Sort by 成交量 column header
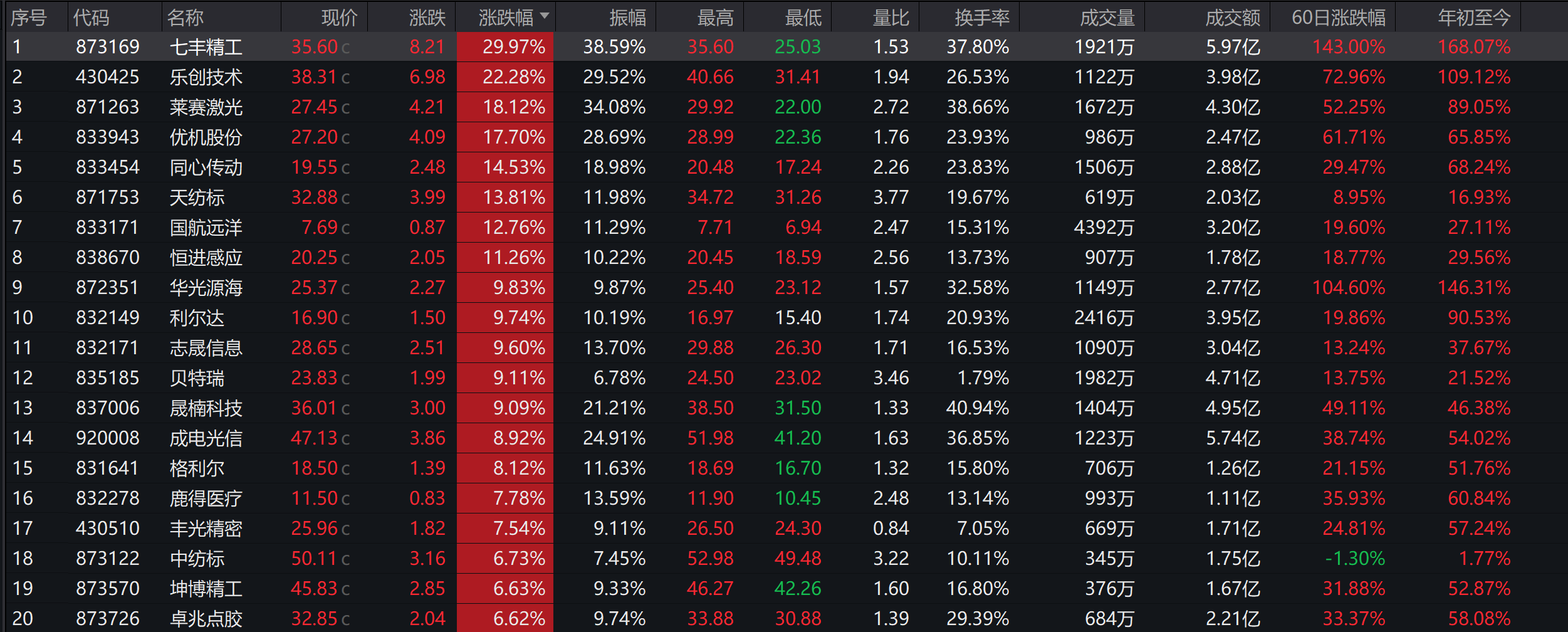The height and width of the screenshot is (632, 1568). (x=1108, y=18)
